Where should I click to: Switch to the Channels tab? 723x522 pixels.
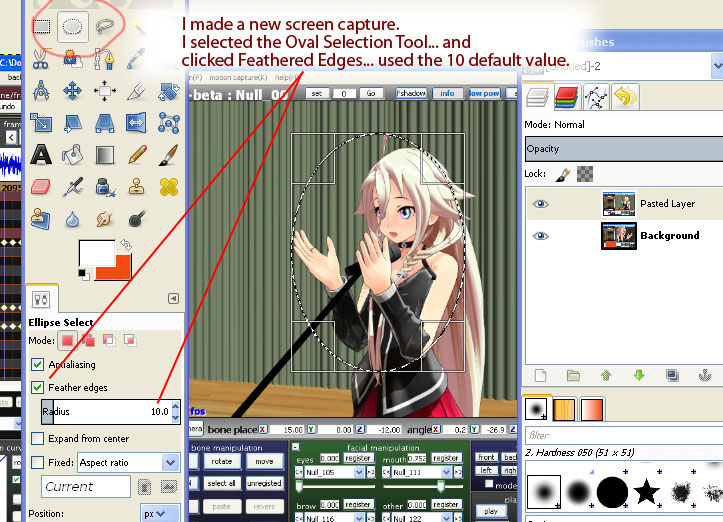[567, 97]
